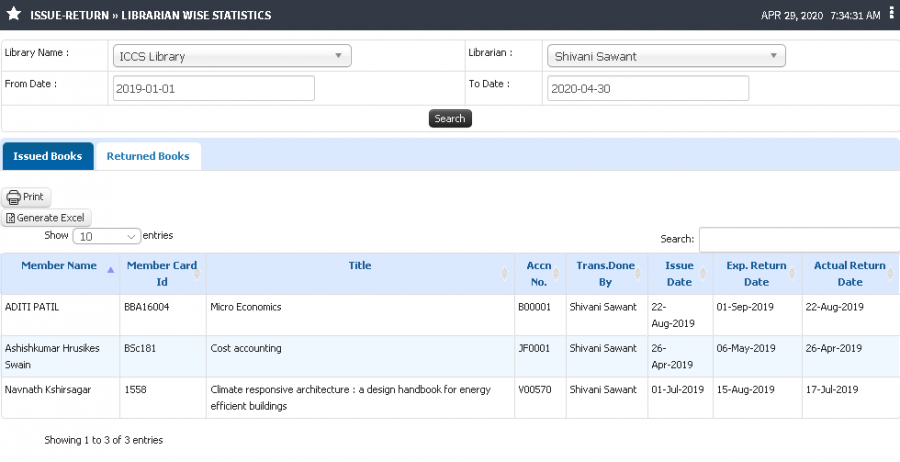The height and width of the screenshot is (462, 900).
Task: Sort by Actual Return Date column
Action: point(851,274)
